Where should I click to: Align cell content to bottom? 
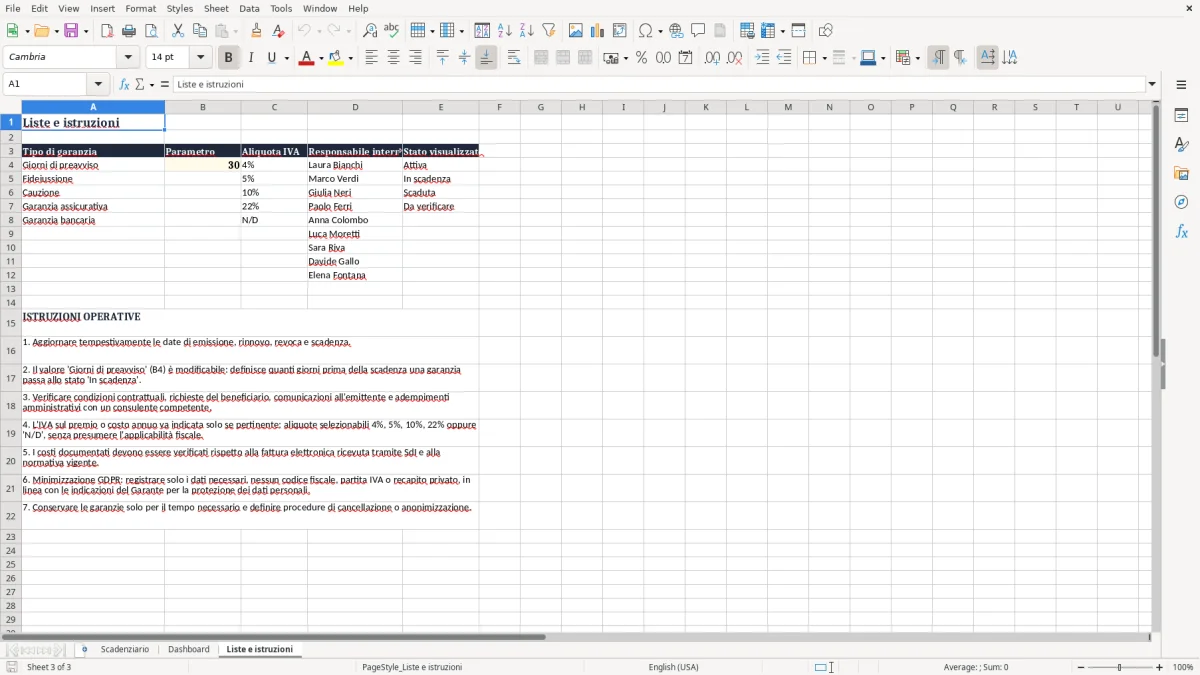pyautogui.click(x=486, y=58)
